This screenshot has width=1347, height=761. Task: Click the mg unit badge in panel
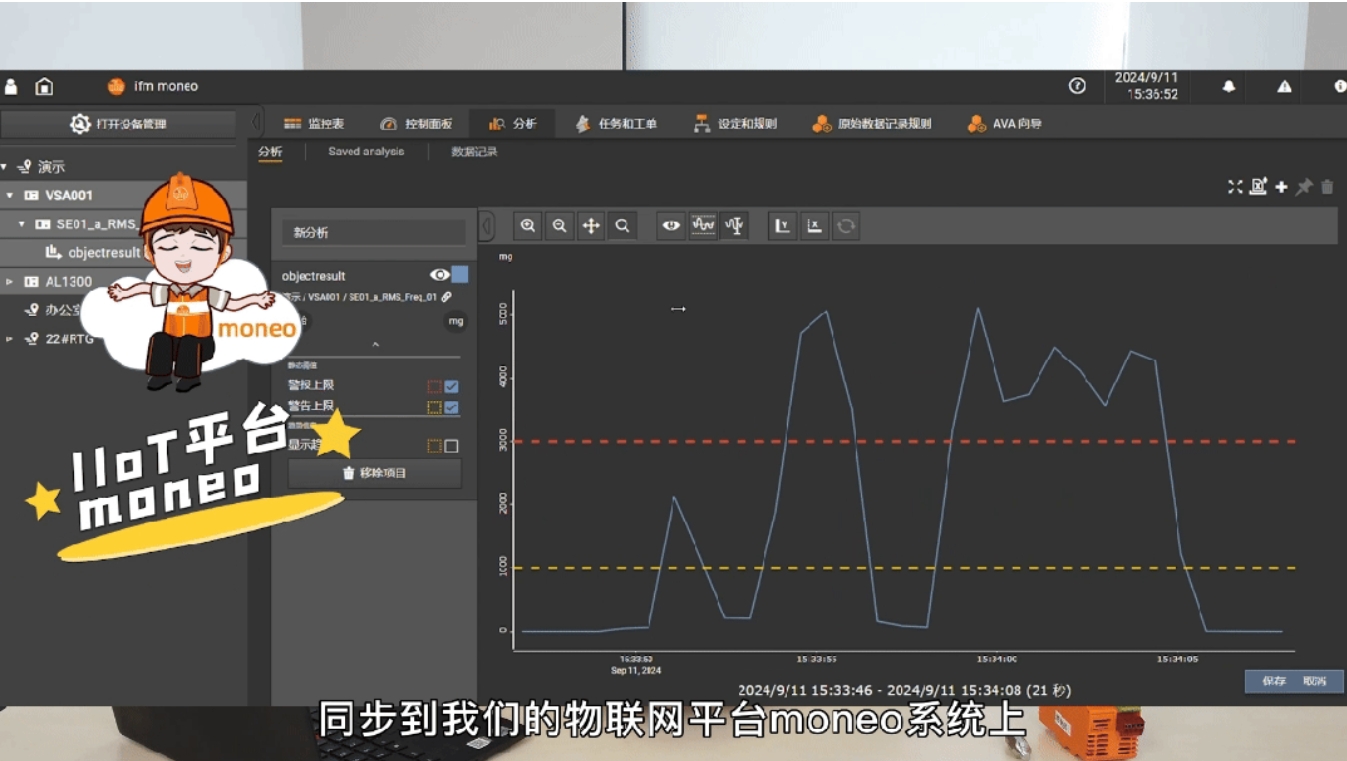pos(456,321)
